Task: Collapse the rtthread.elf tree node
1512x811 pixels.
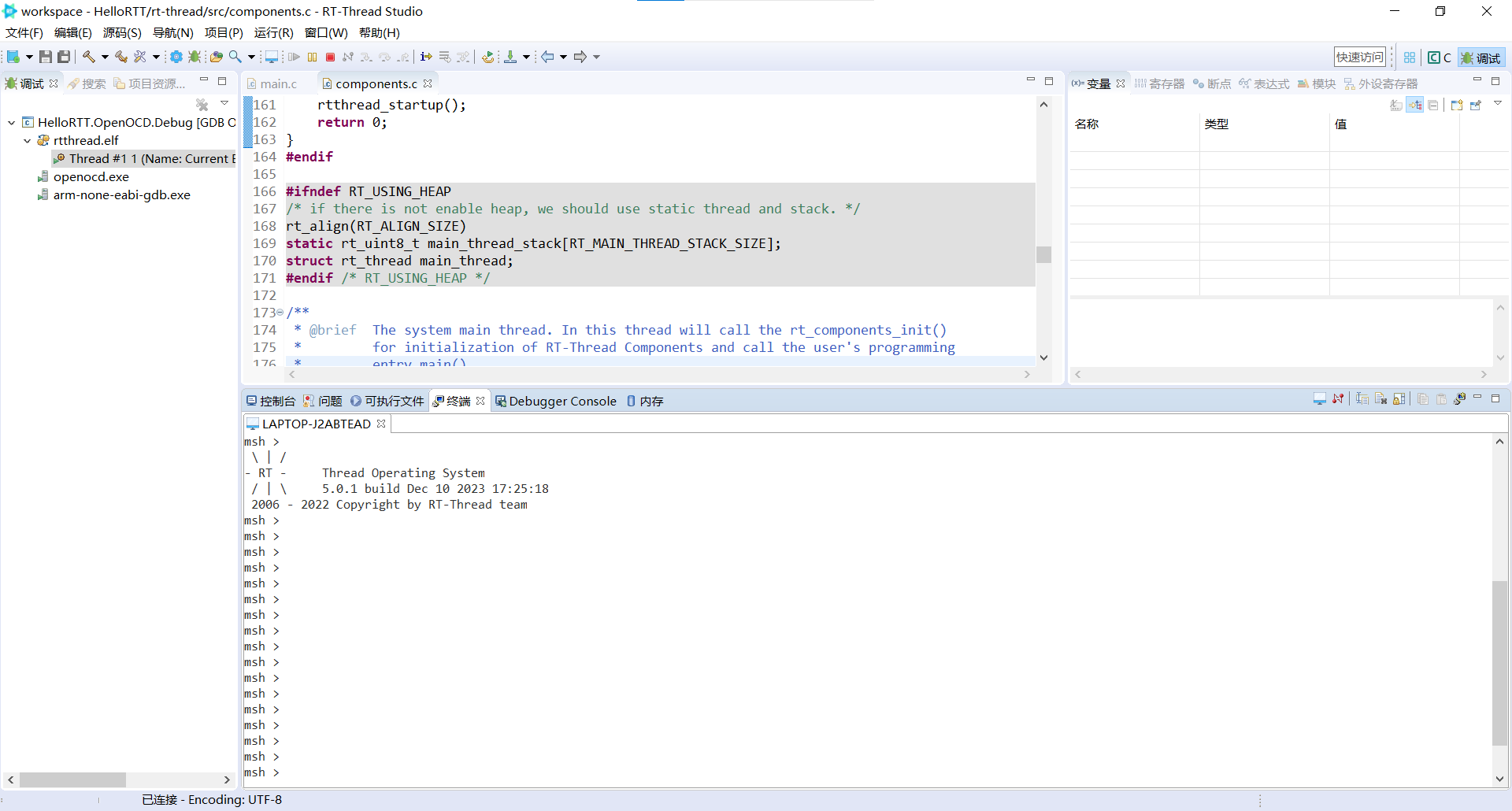Action: point(28,141)
